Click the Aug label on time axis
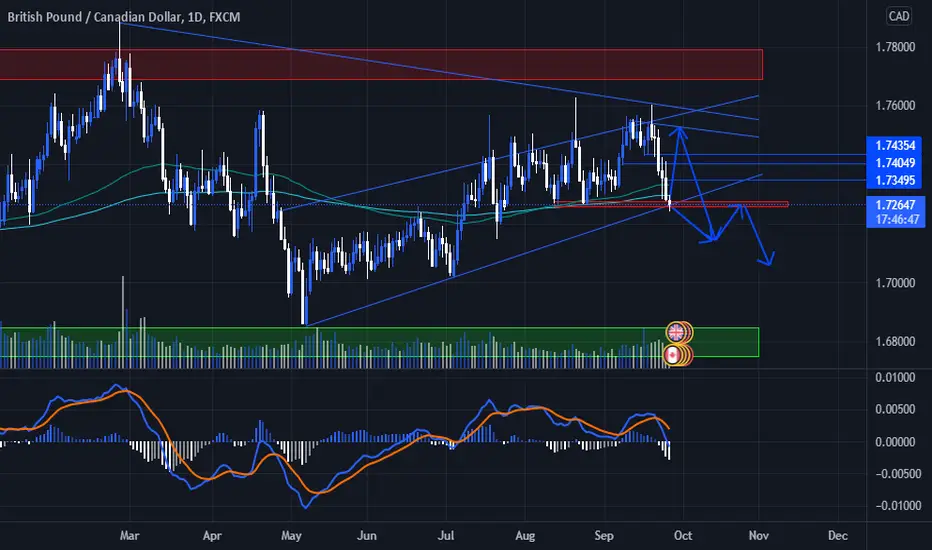 pyautogui.click(x=525, y=536)
